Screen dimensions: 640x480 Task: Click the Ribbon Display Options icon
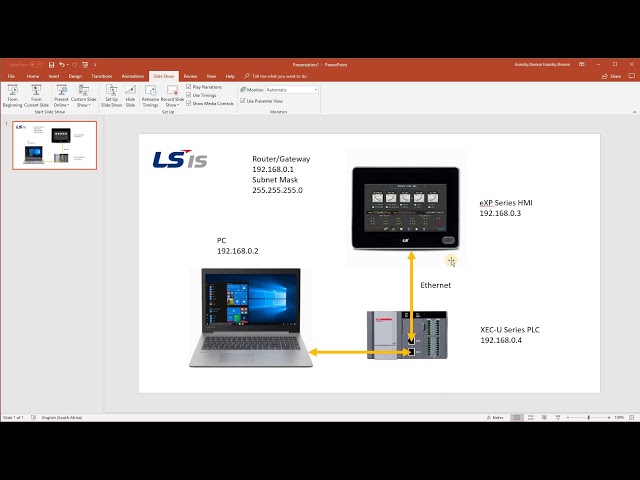(582, 64)
